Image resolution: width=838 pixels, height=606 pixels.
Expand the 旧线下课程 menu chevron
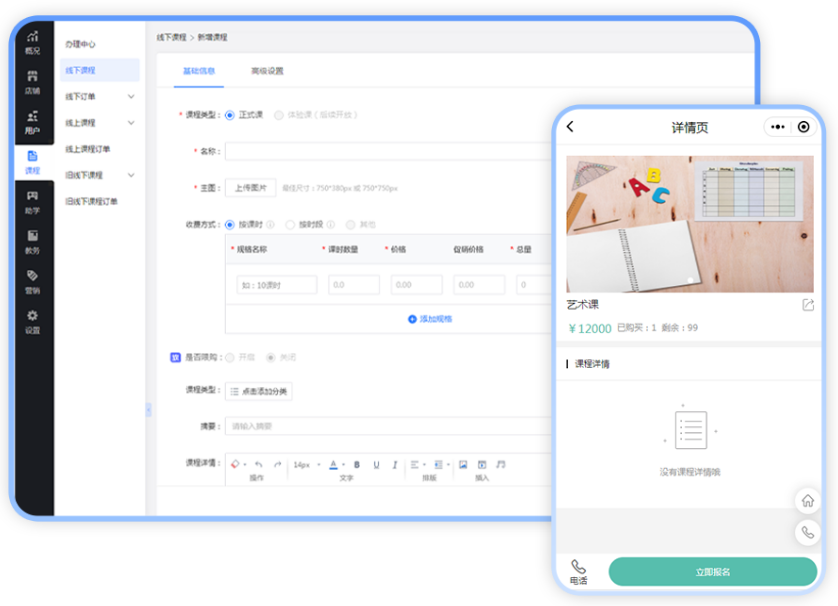[131, 175]
